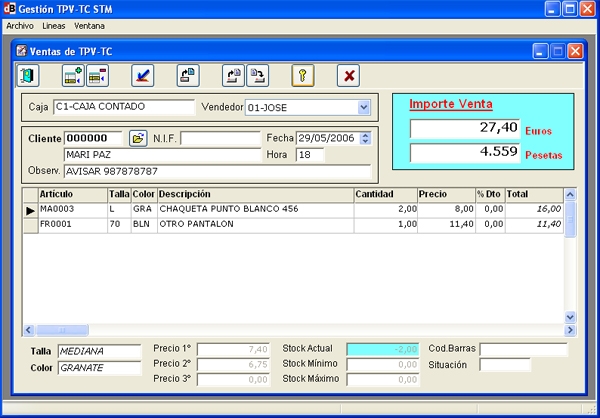This screenshot has height=418, width=600.
Task: Open the client folder lookup button
Action: (138, 138)
